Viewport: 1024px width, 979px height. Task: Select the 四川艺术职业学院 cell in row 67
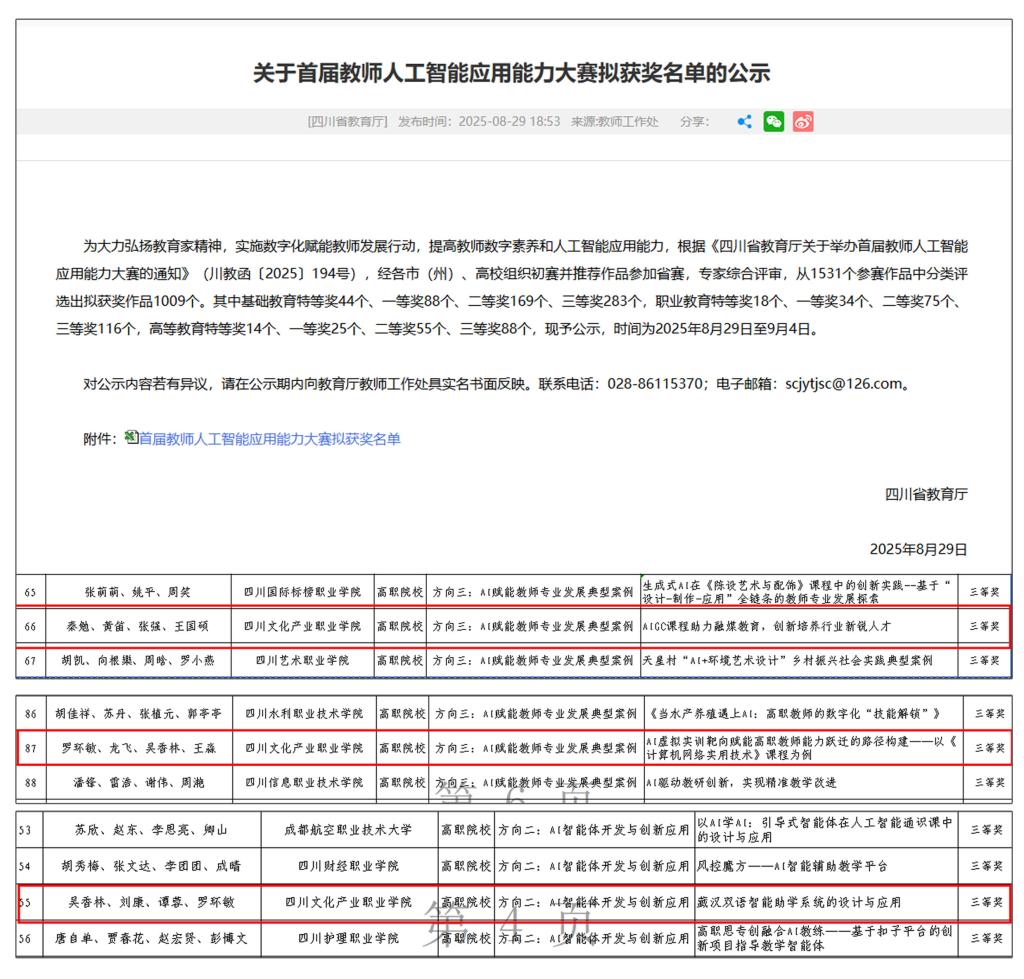coord(302,660)
